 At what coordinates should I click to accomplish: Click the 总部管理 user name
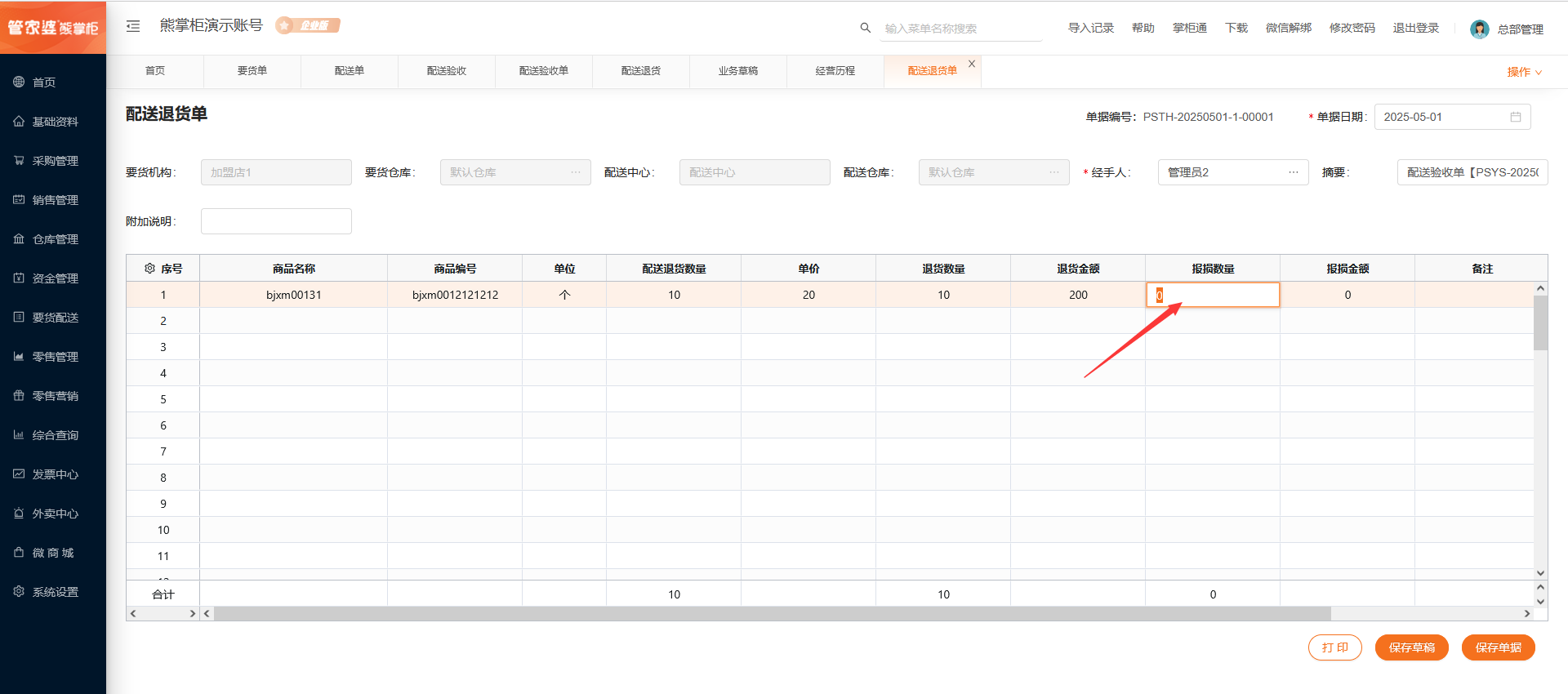click(x=1521, y=29)
